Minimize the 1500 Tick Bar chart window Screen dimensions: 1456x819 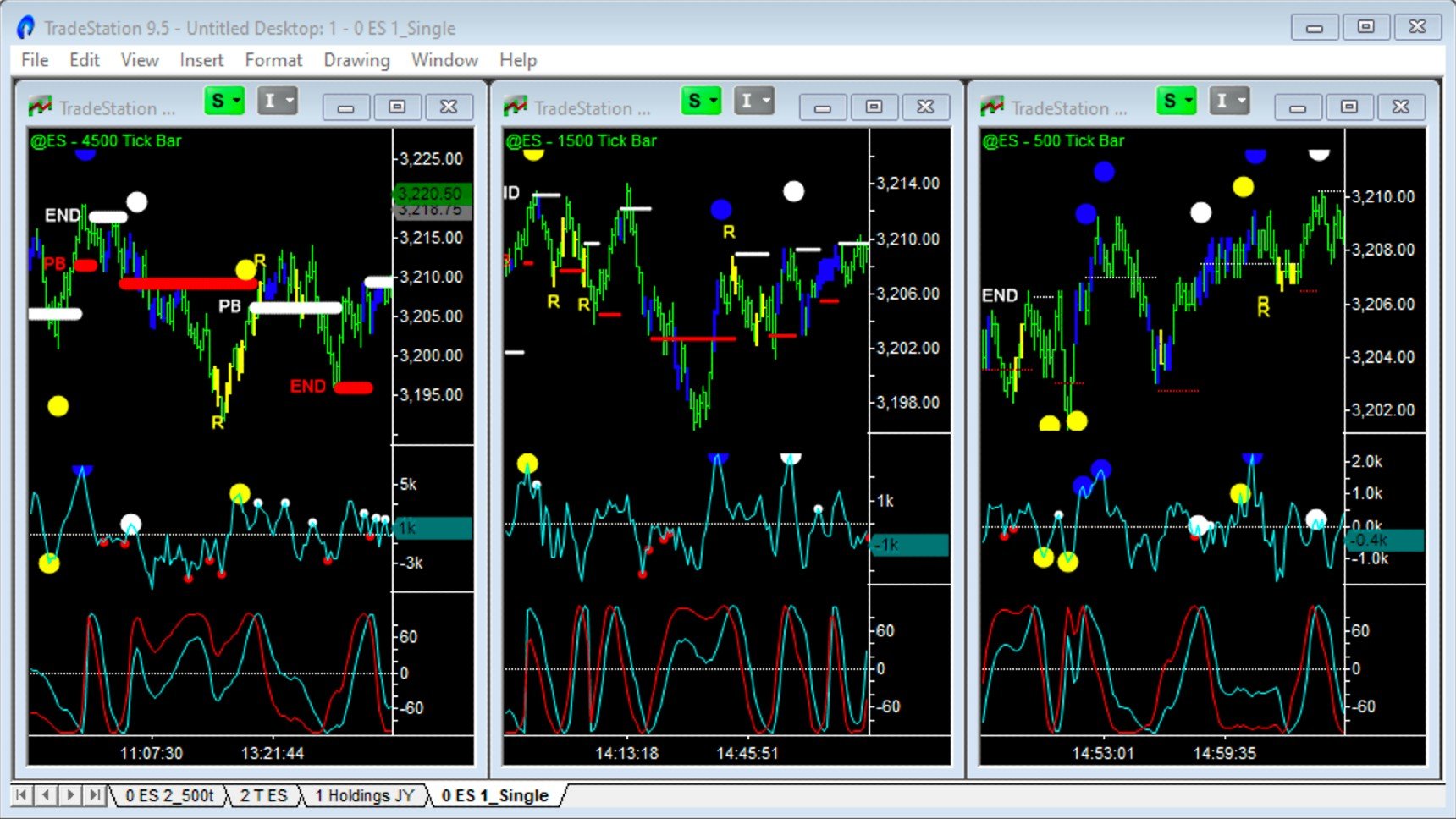point(822,107)
